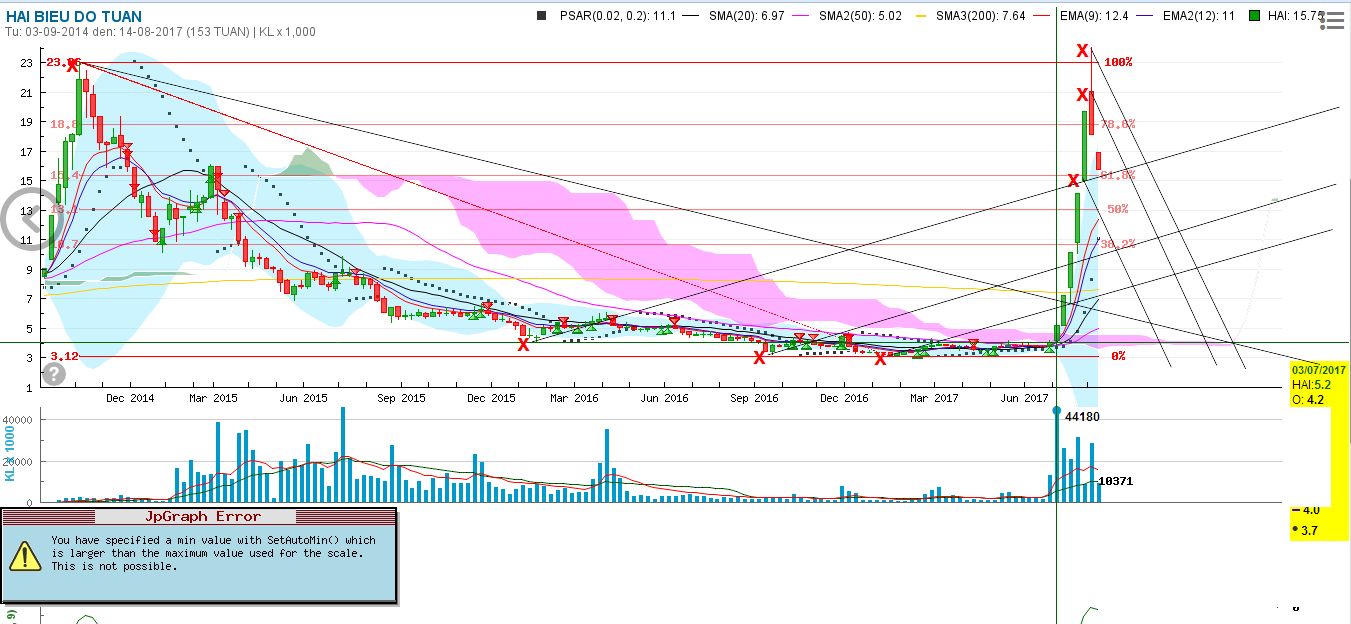Click the date range subtitle with 153 TUAN

click(161, 32)
